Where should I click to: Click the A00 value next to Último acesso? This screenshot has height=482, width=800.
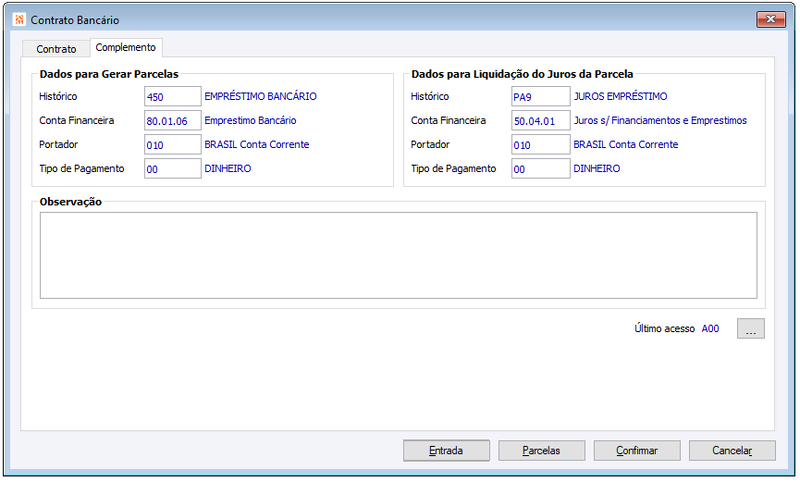[x=710, y=329]
